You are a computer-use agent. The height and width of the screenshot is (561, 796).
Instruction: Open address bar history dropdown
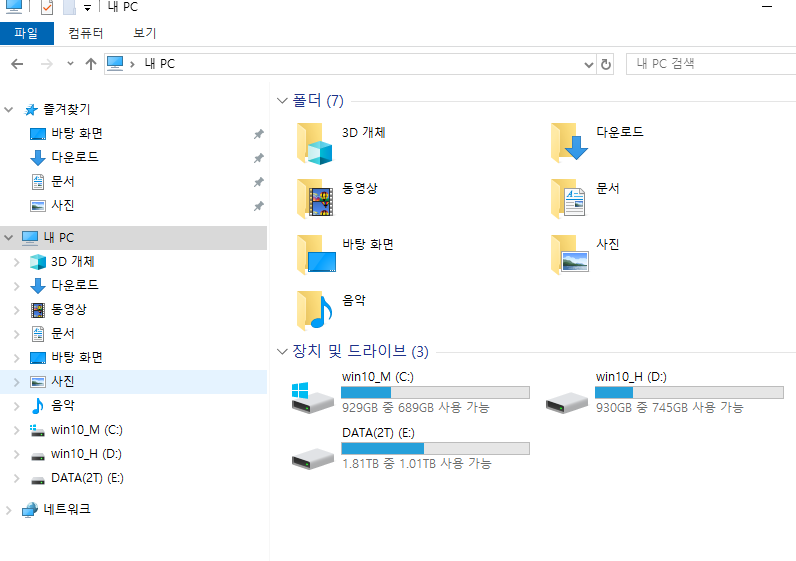(x=589, y=64)
